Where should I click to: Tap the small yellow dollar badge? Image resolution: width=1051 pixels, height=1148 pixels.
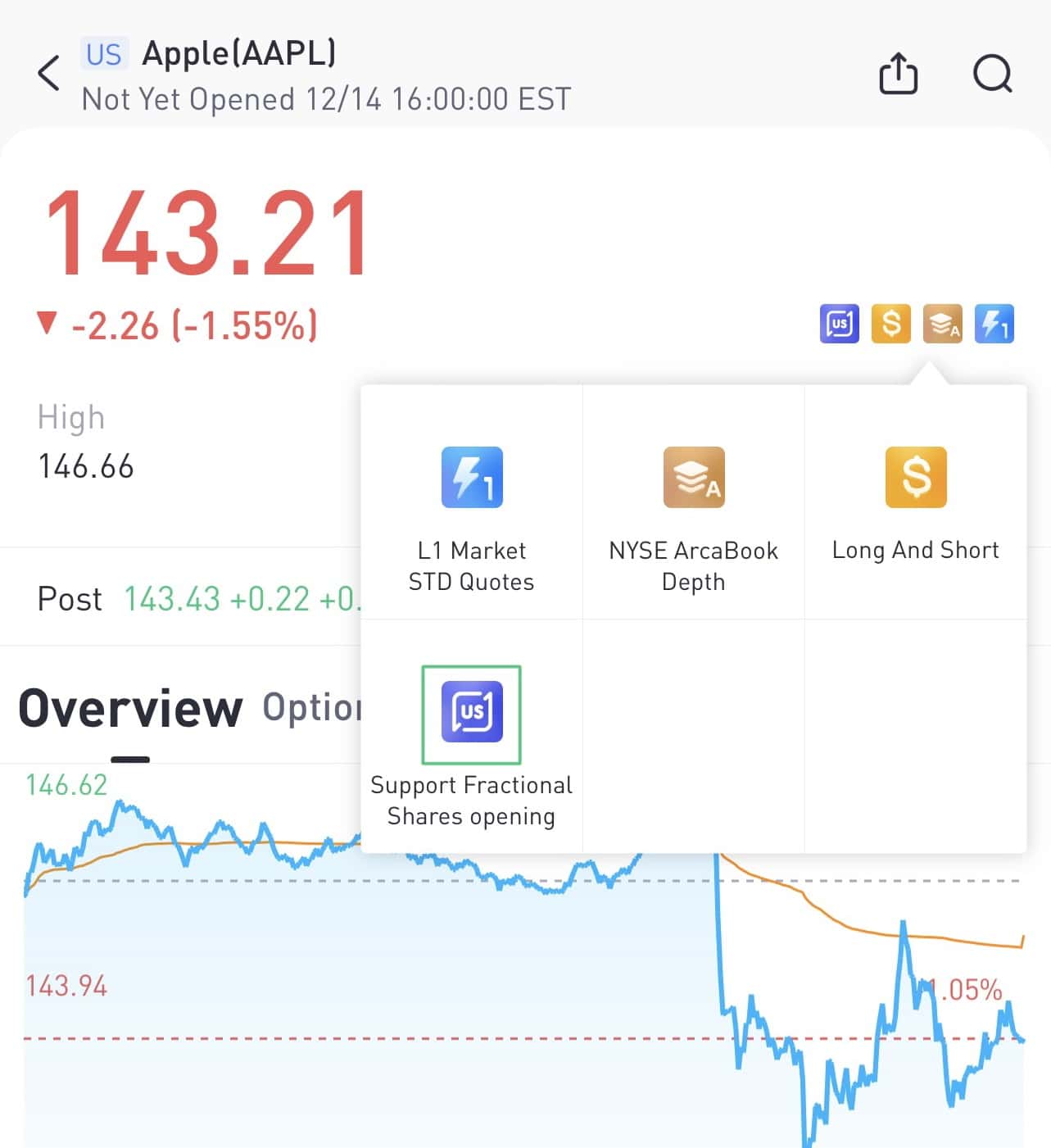click(x=891, y=324)
